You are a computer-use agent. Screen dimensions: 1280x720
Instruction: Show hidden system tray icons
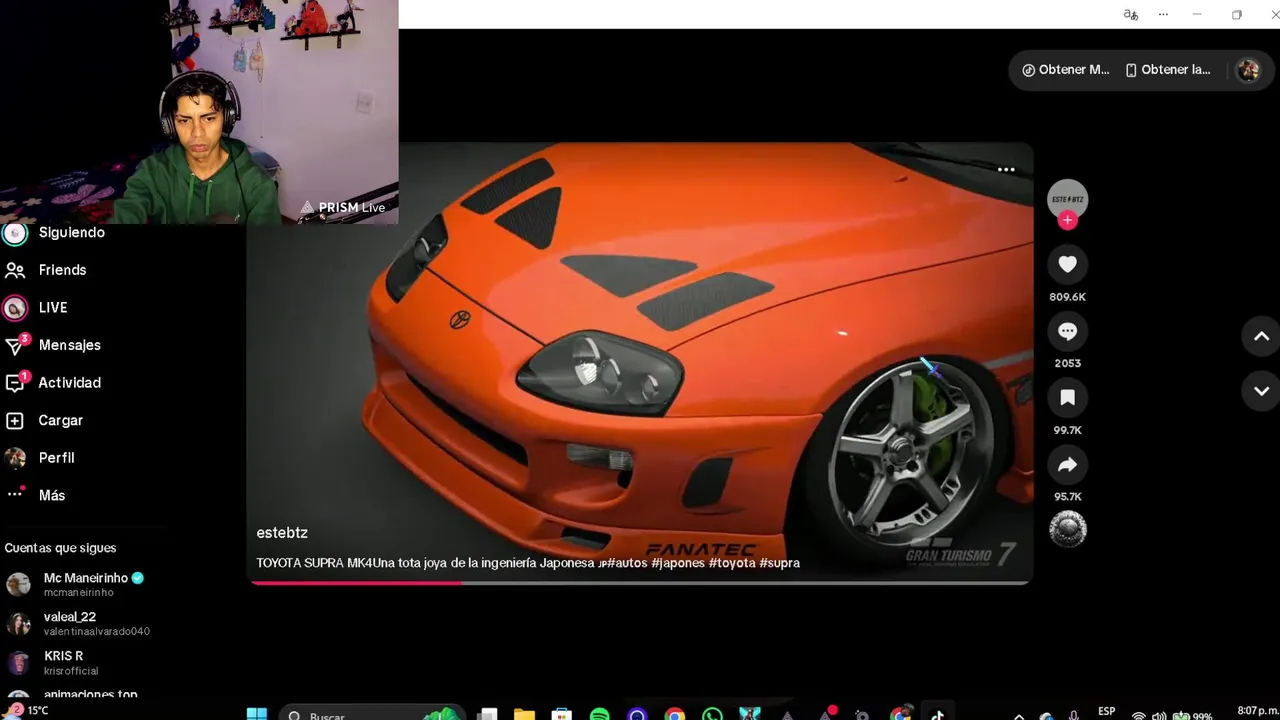(x=1019, y=715)
